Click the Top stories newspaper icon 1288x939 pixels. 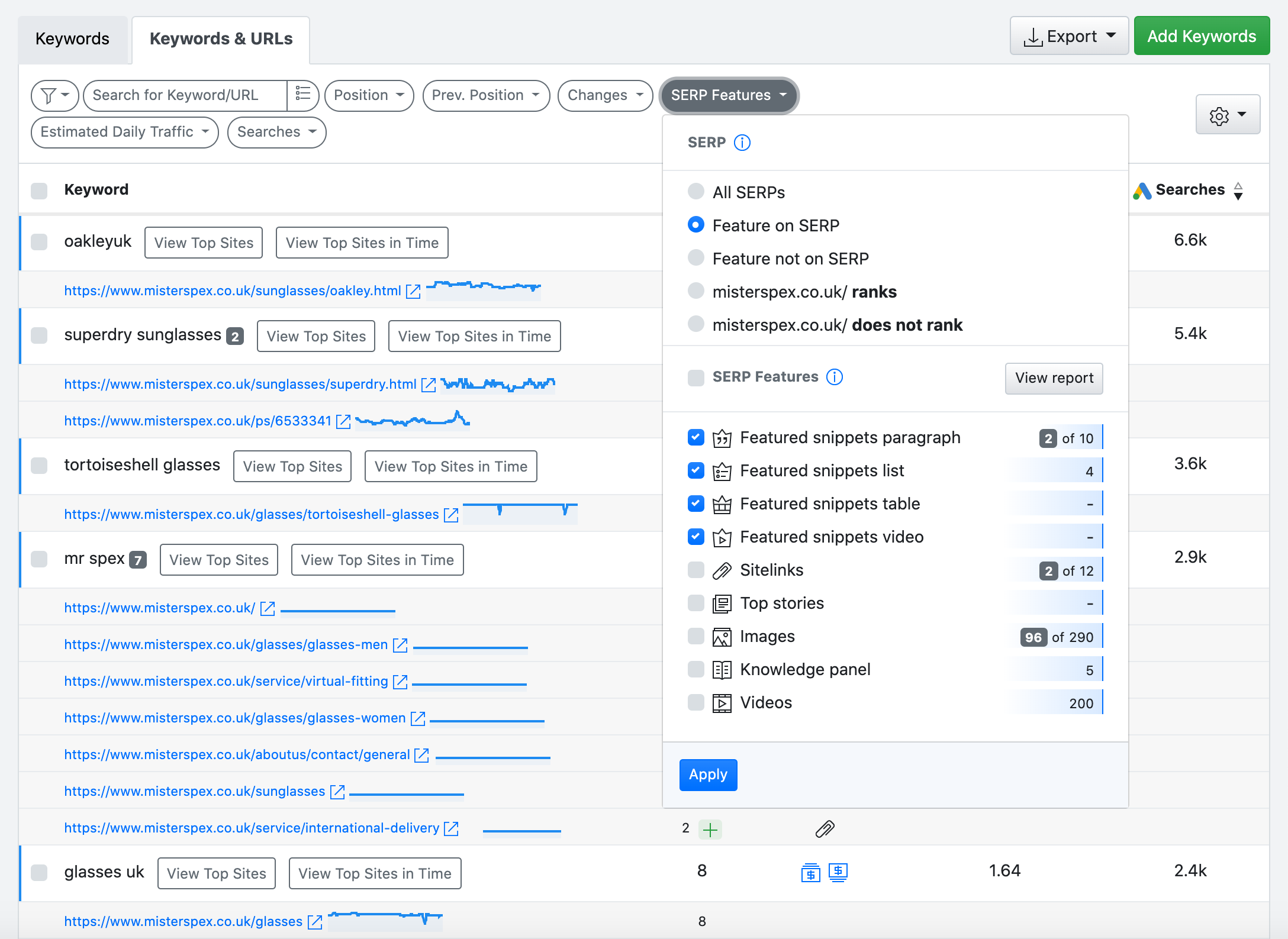click(722, 604)
